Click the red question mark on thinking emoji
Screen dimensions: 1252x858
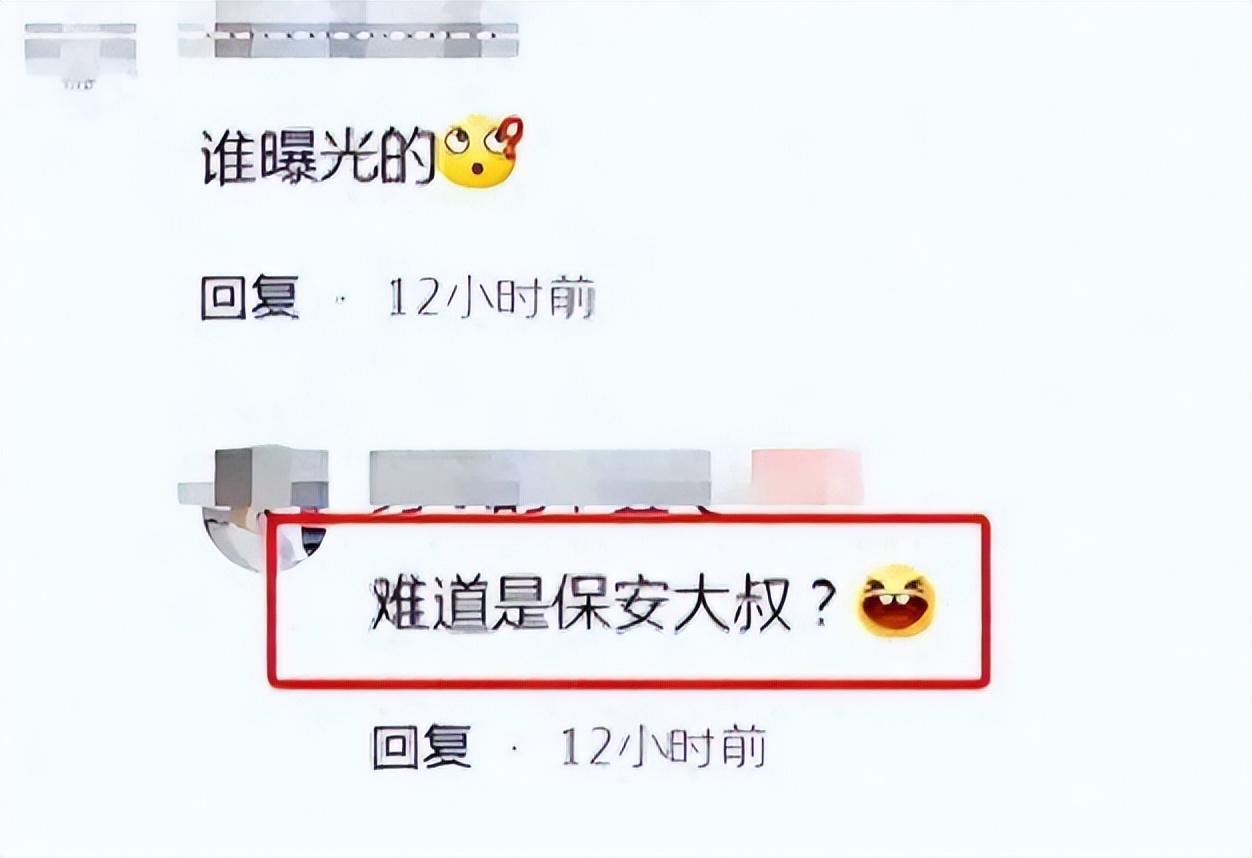[x=511, y=137]
